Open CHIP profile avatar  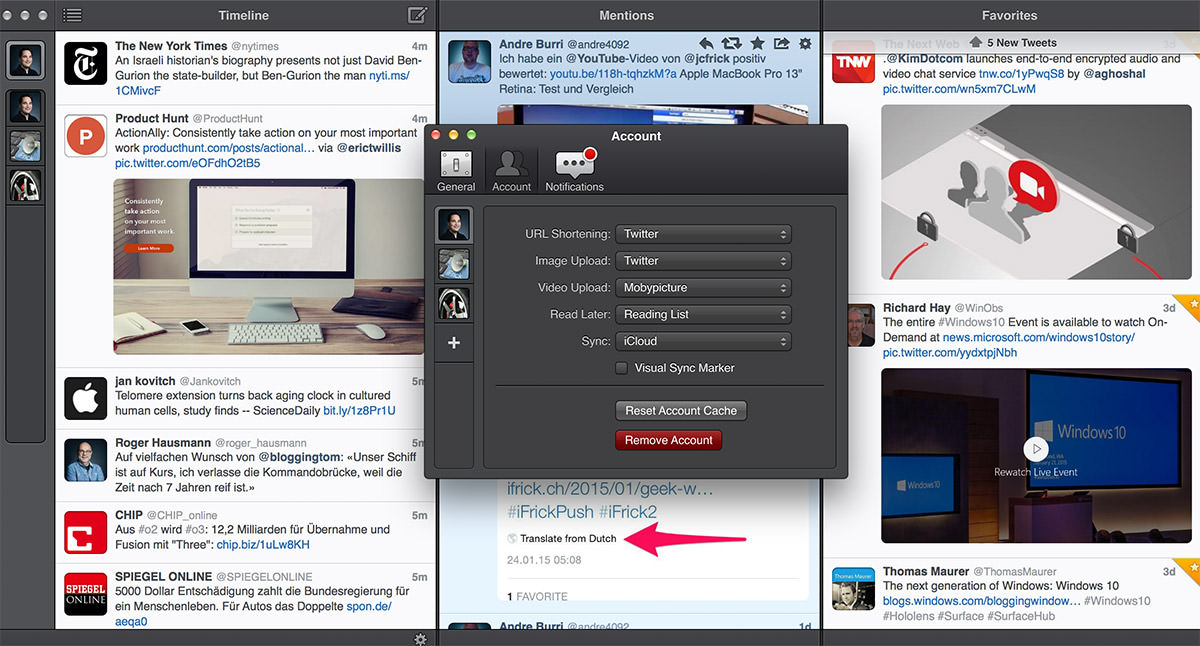[x=85, y=532]
